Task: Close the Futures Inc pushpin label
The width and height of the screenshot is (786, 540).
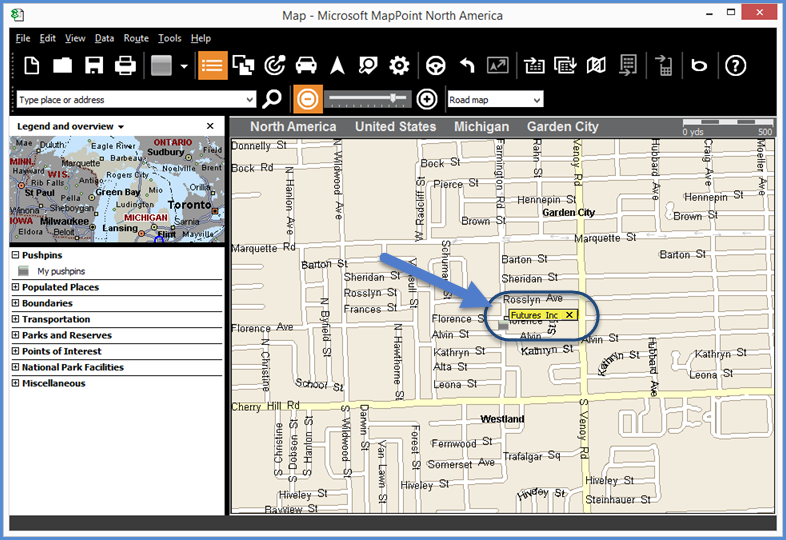Action: click(569, 315)
